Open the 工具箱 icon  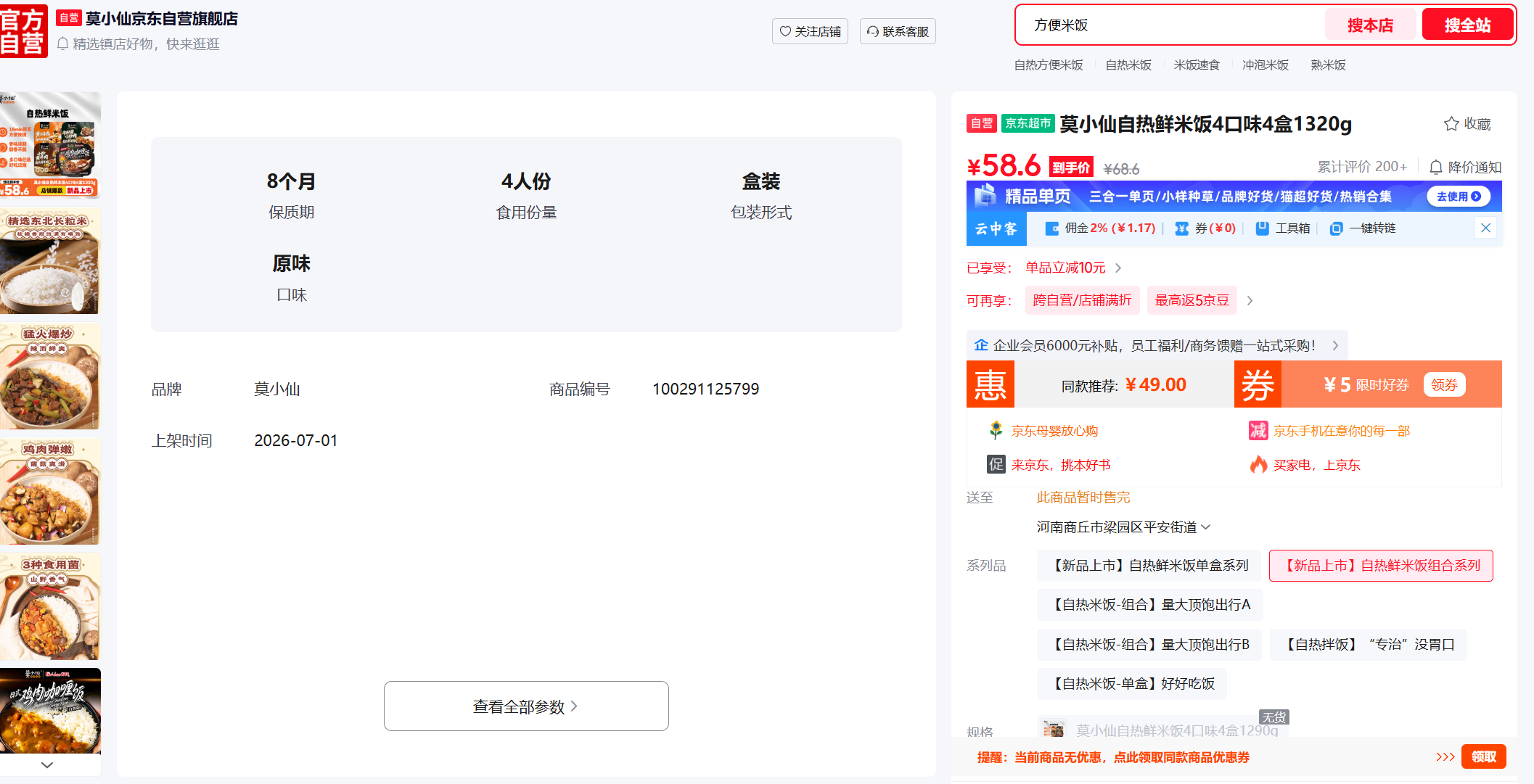1263,228
